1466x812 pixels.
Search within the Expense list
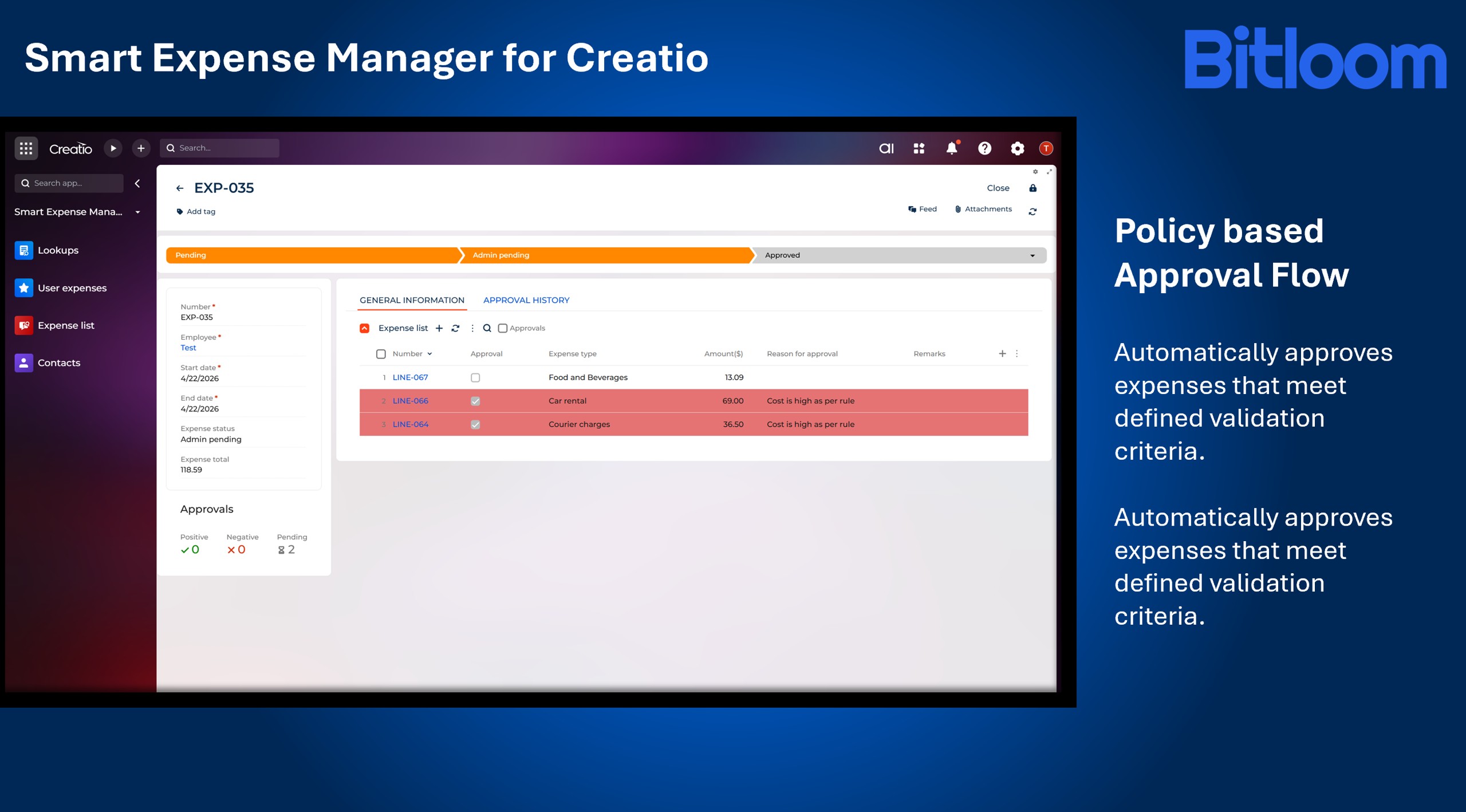point(487,328)
